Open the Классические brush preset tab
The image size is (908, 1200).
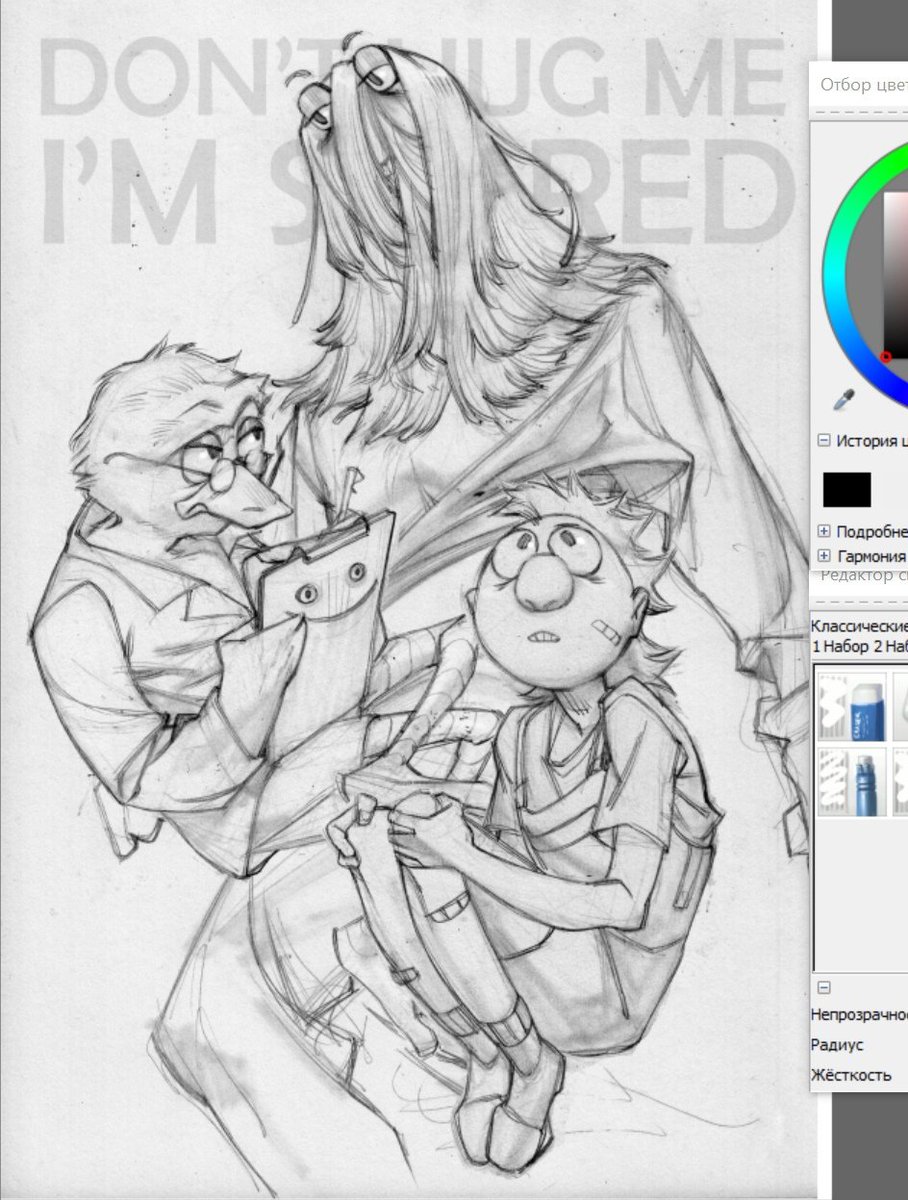click(x=859, y=626)
